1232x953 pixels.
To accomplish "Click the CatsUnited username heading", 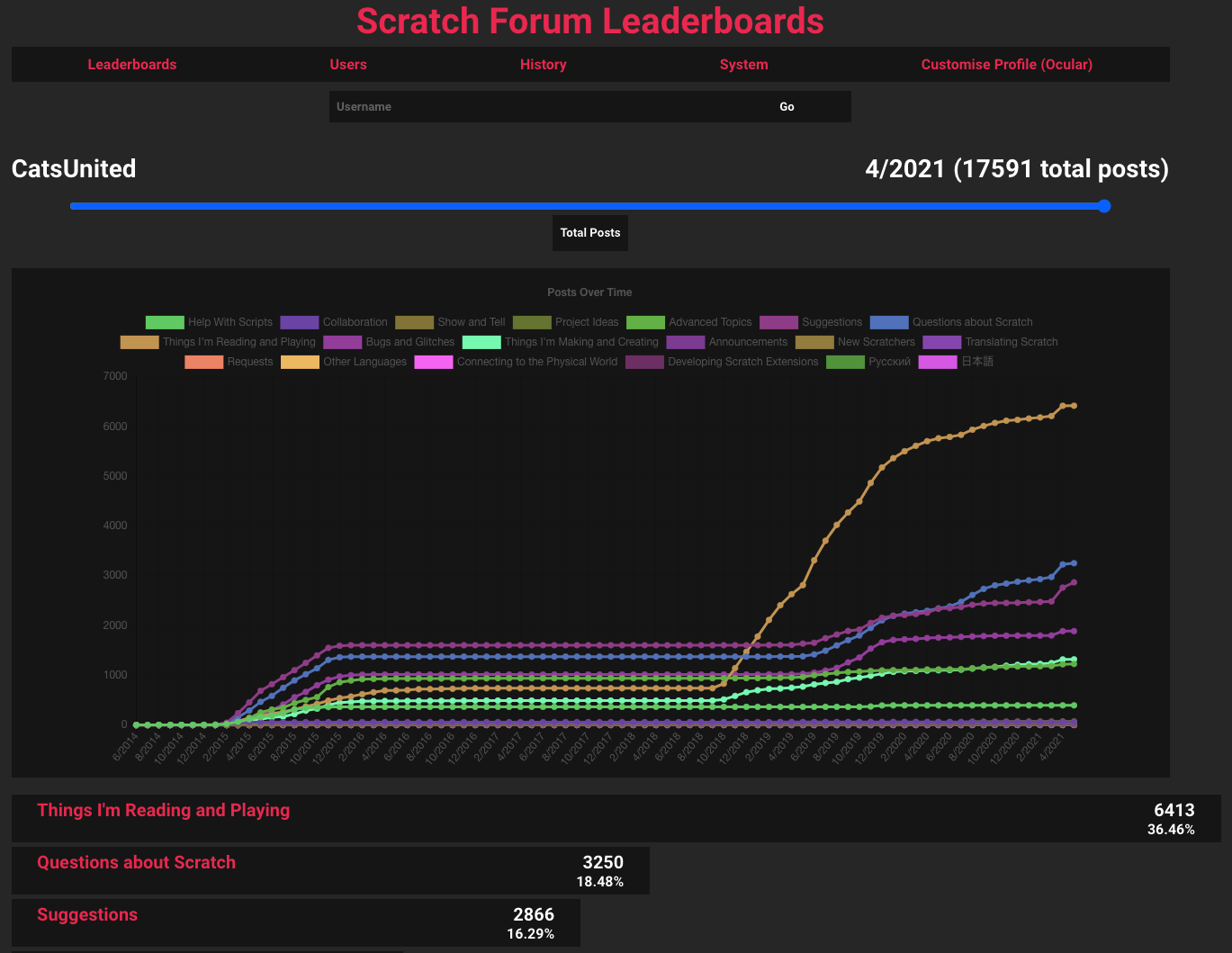I will point(74,168).
